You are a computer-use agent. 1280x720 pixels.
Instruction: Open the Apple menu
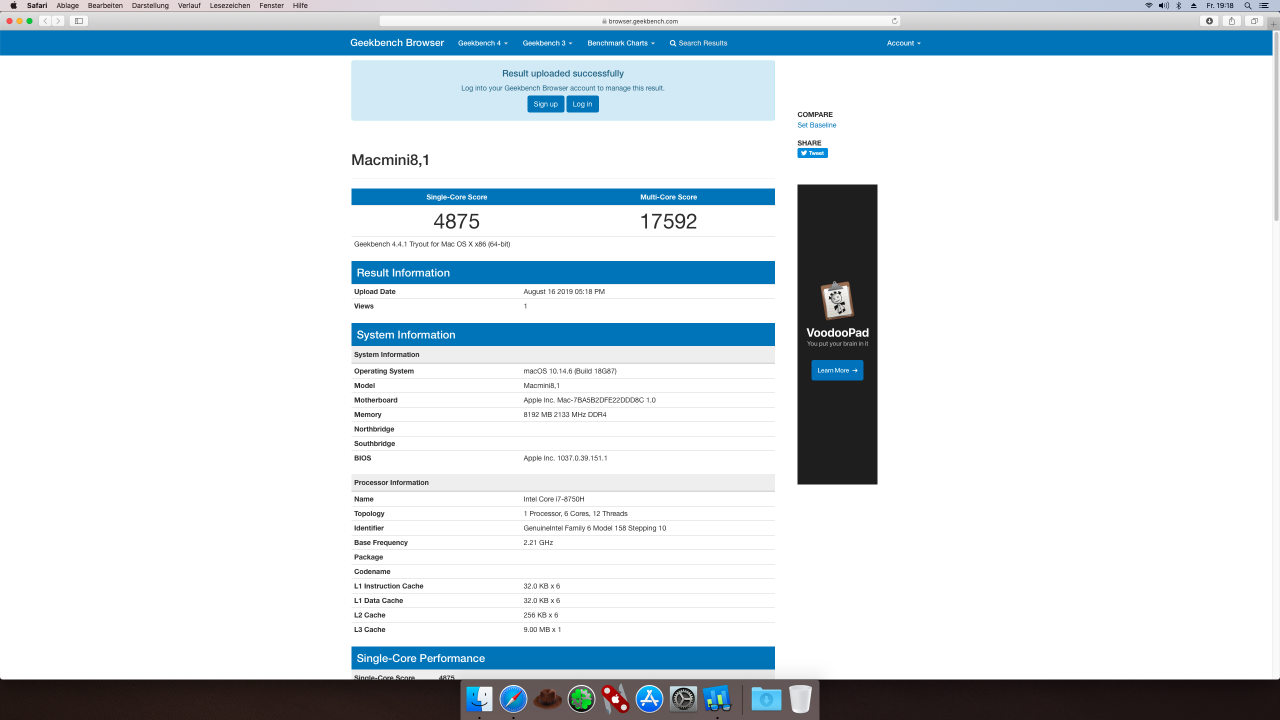coord(13,5)
